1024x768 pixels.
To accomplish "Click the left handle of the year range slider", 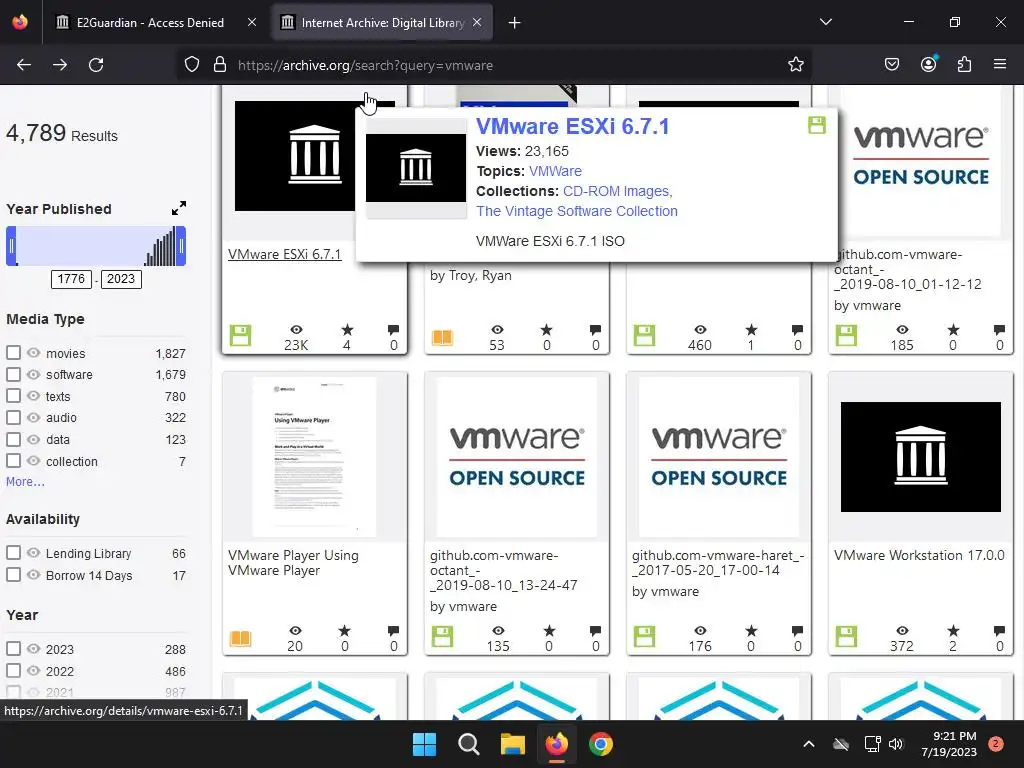I will click(x=11, y=246).
